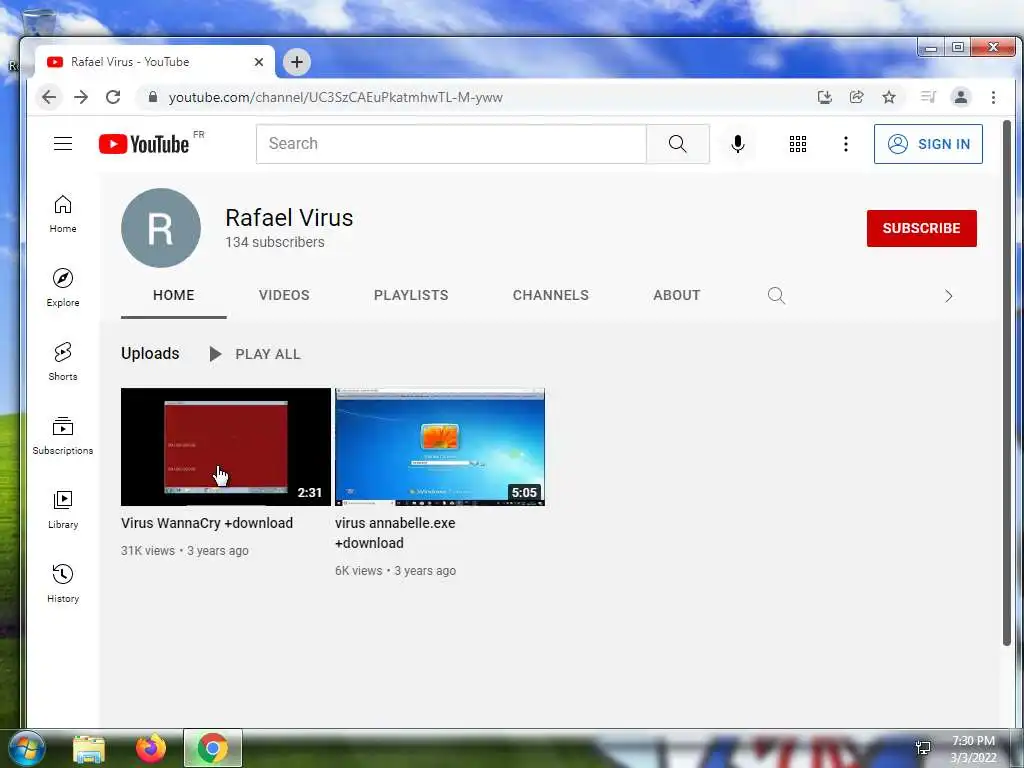The height and width of the screenshot is (768, 1024).
Task: Open the Uploads section link
Action: pos(150,353)
